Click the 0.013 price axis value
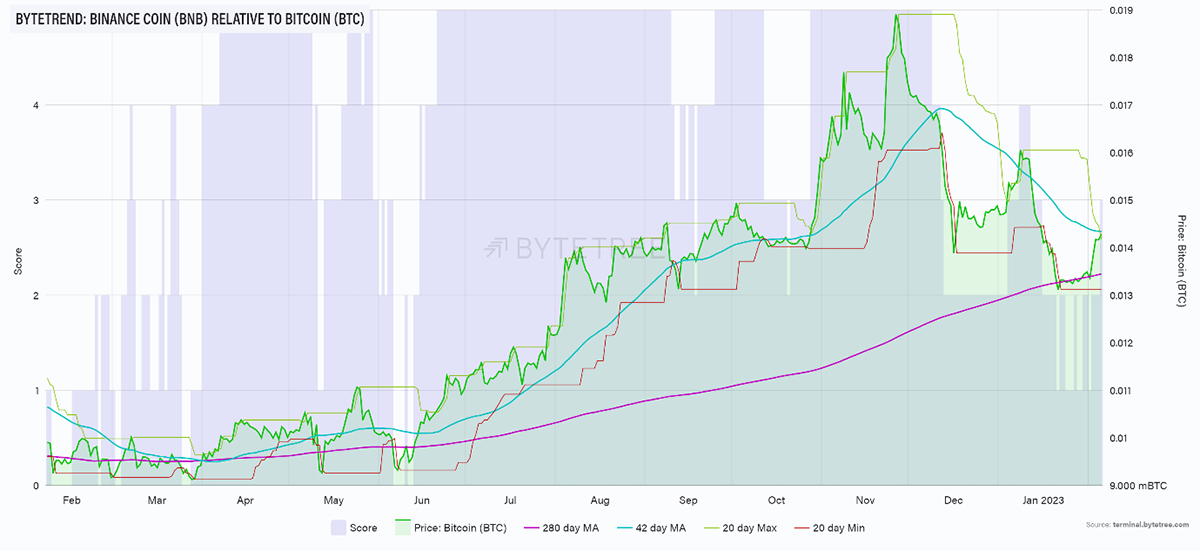This screenshot has width=1200, height=551. pyautogui.click(x=1122, y=295)
